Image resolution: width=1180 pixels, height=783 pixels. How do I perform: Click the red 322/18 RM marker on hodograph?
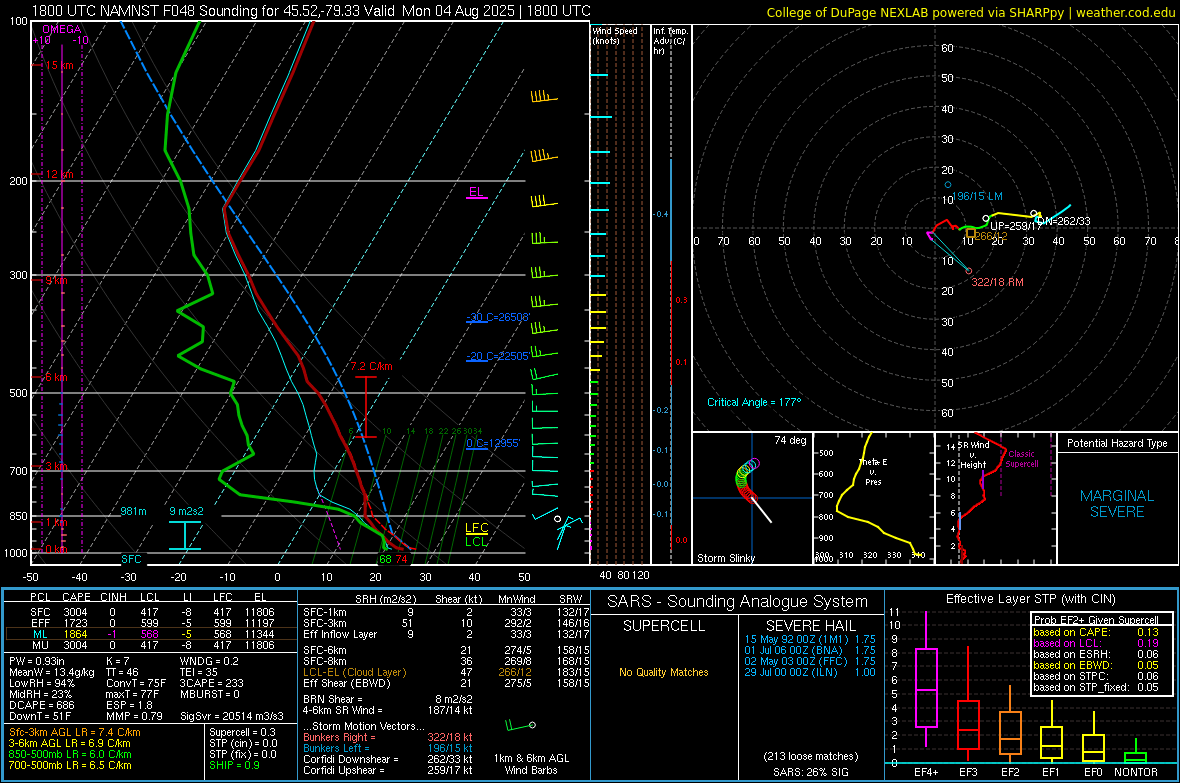point(969,271)
